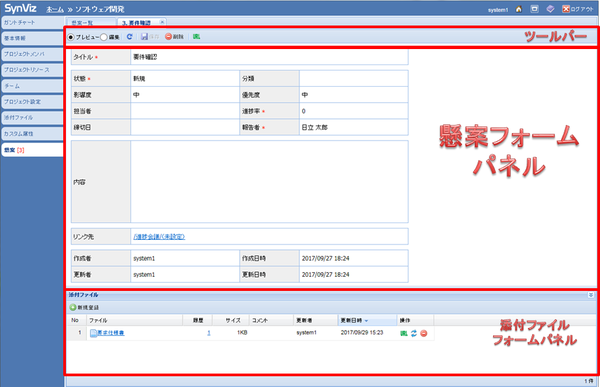600x387 pixels.
Task: Click the blue replace icon in the file row
Action: (414, 333)
